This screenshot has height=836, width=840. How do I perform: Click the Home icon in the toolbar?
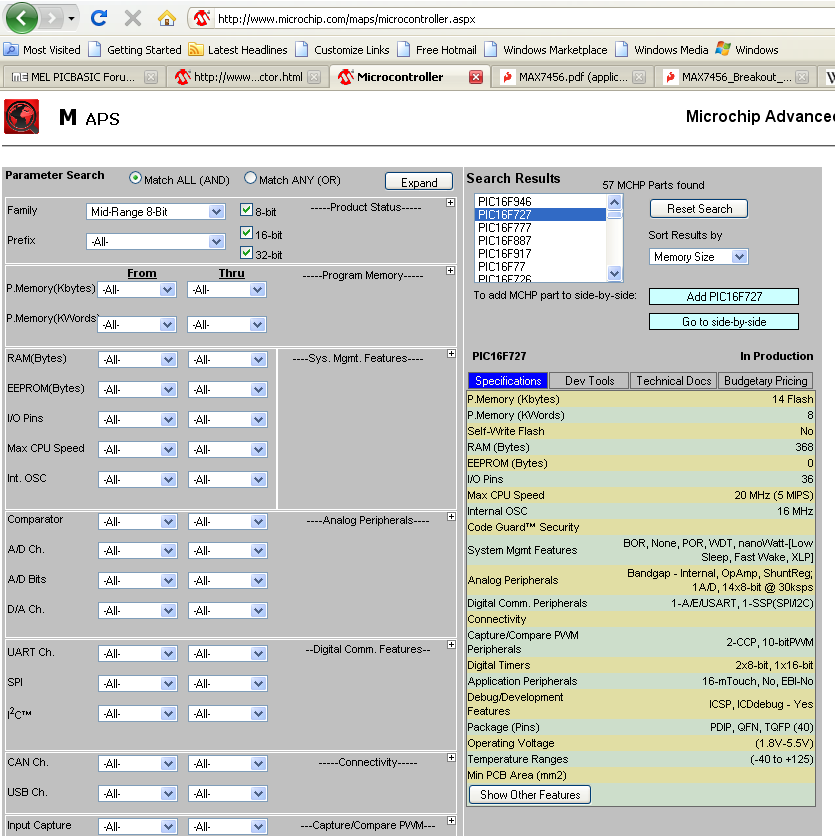166,18
